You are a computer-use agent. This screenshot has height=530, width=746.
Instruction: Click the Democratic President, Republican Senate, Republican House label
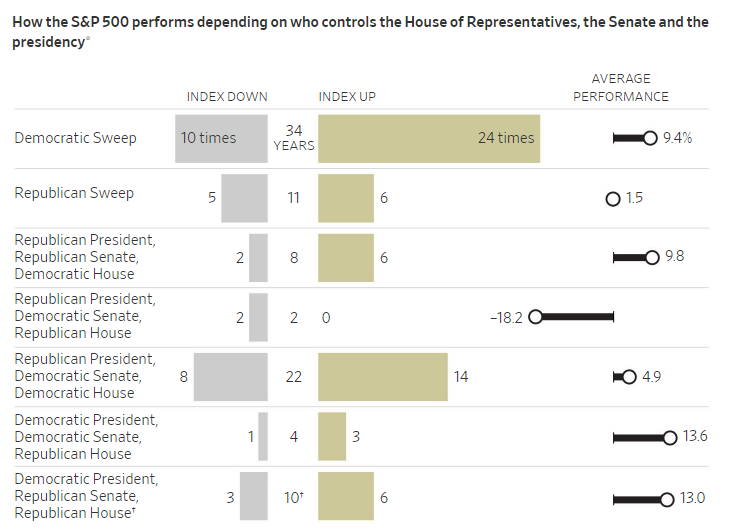(x=86, y=495)
